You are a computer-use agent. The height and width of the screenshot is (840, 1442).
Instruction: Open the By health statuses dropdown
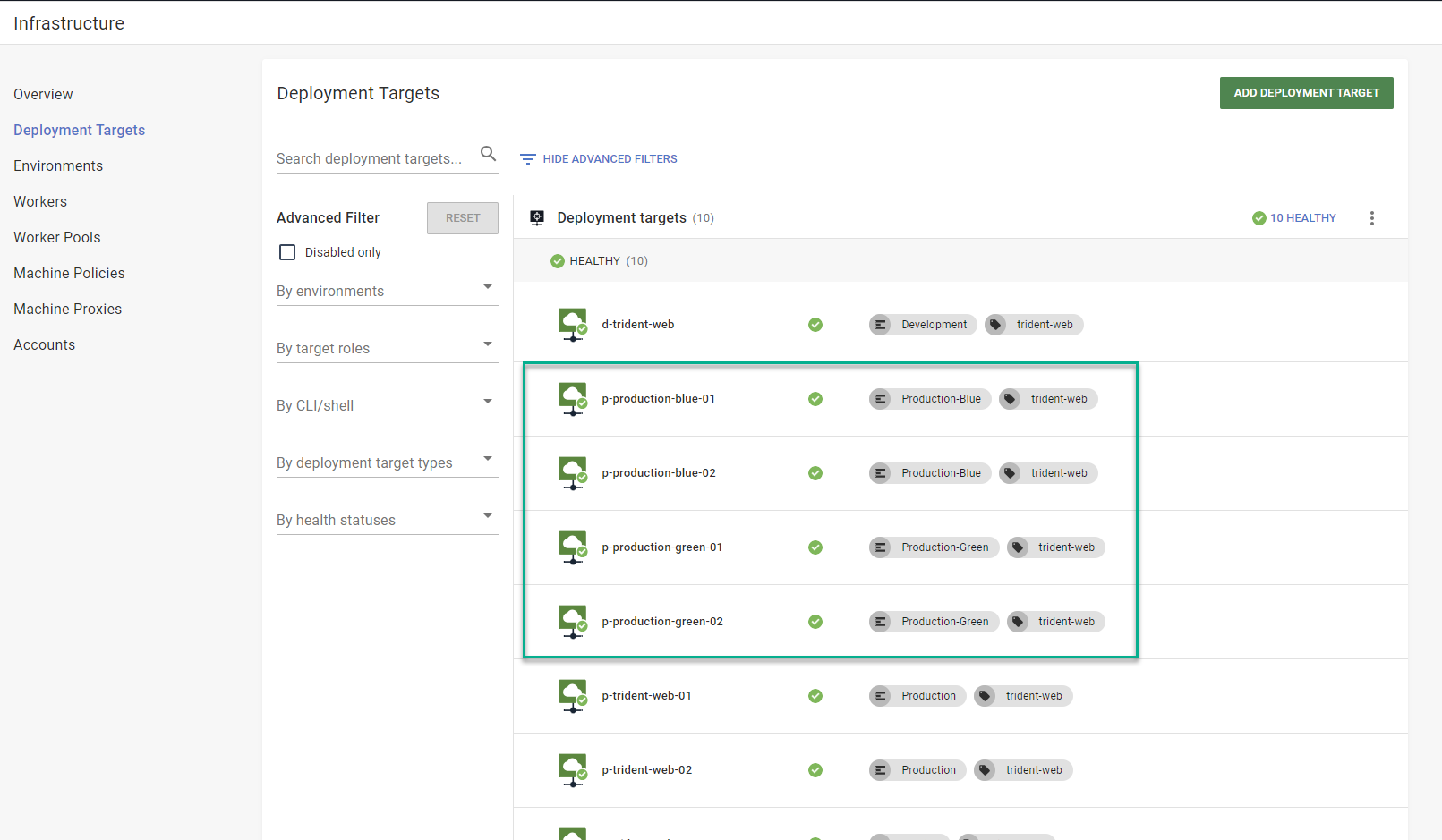point(488,516)
